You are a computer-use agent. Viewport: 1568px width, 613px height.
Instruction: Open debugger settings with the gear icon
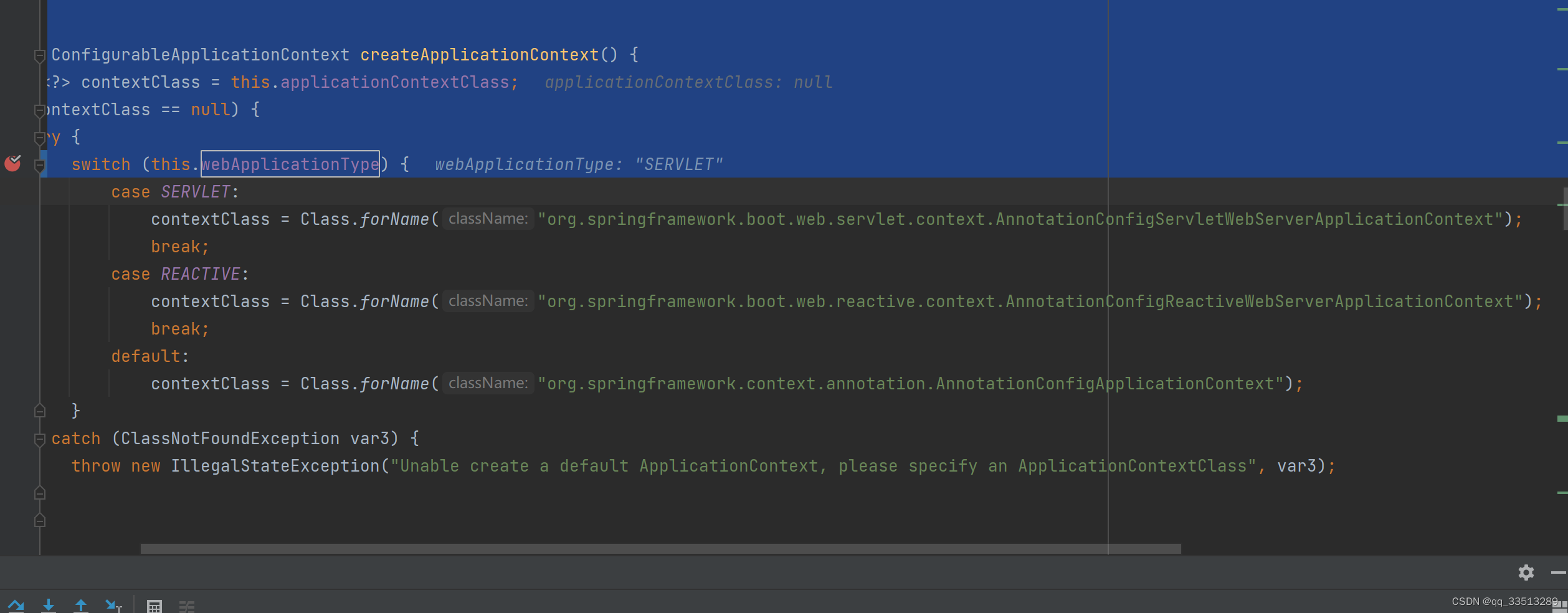pos(1526,573)
